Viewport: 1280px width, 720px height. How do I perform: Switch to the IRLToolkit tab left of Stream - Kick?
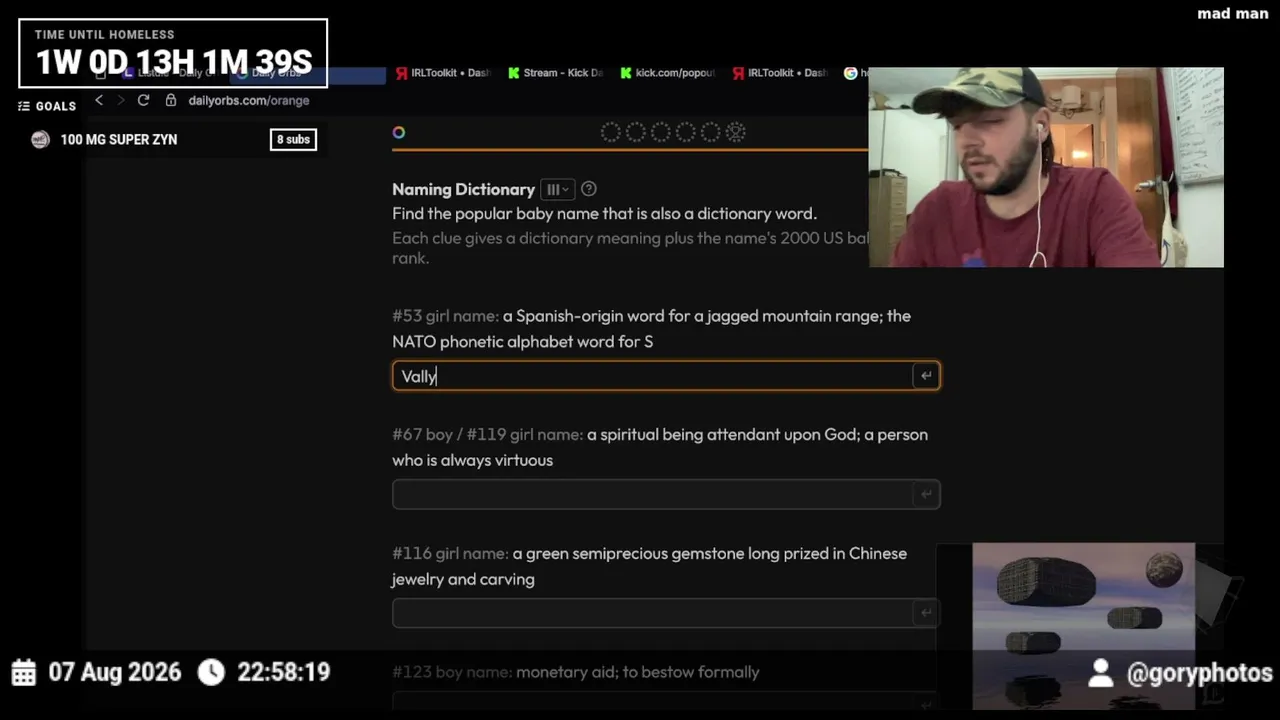443,73
